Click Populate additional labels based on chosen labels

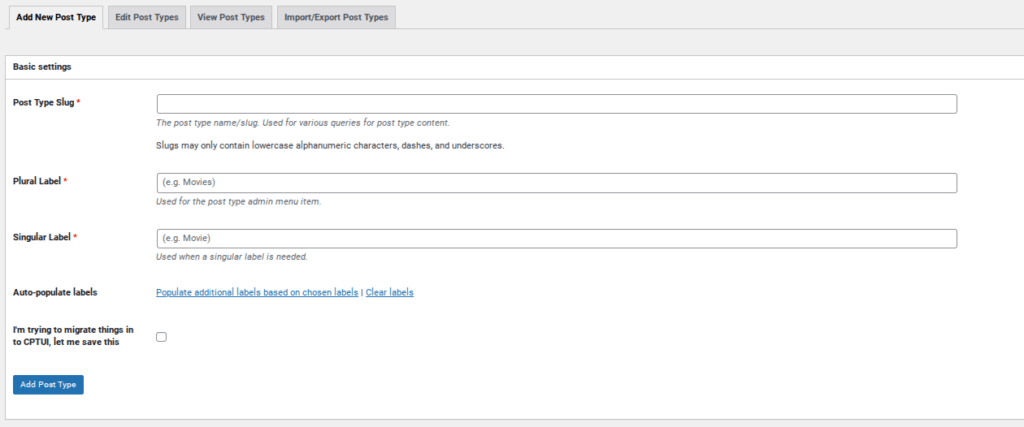point(257,293)
